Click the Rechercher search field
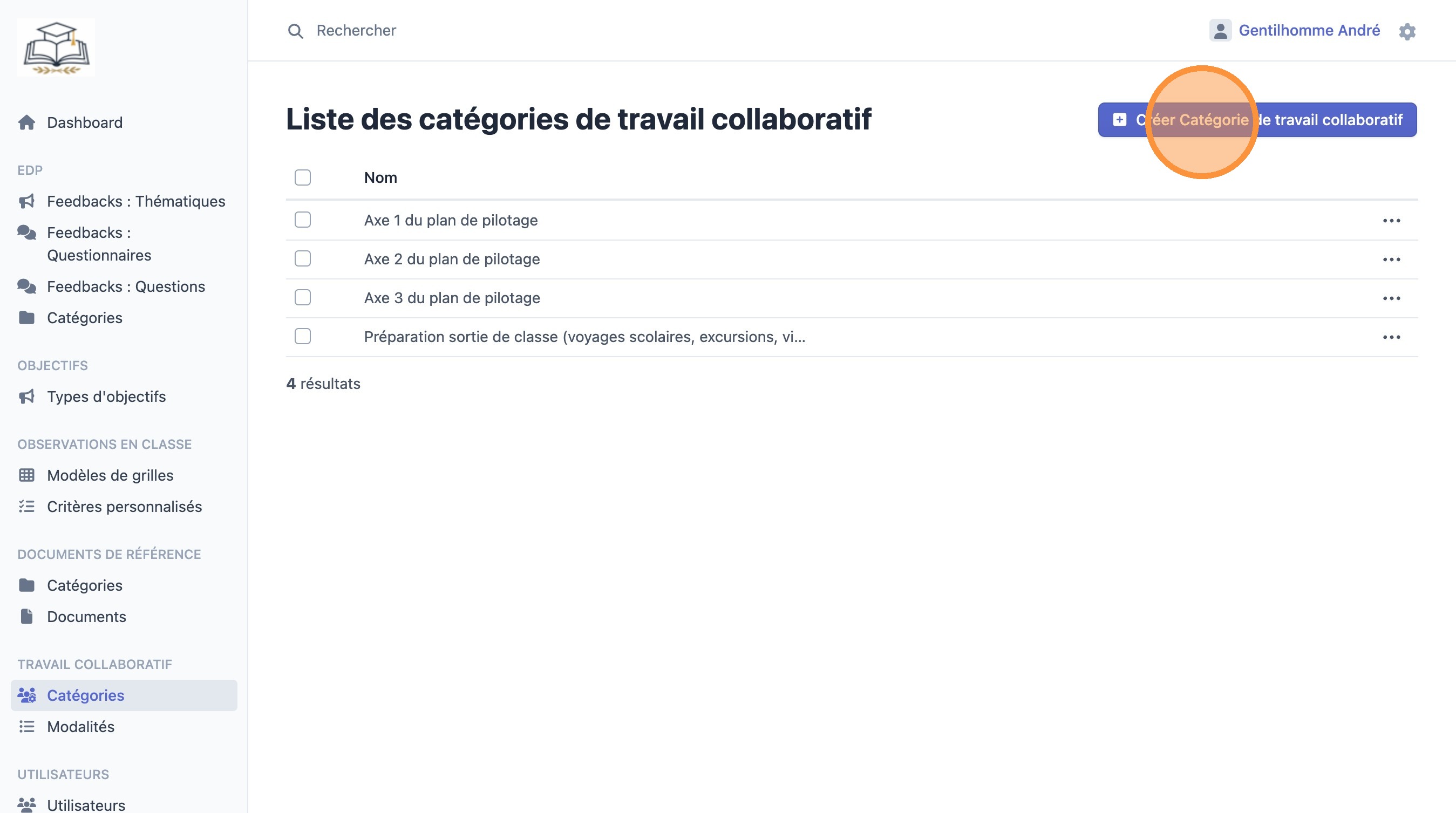This screenshot has width=1456, height=813. tap(356, 31)
